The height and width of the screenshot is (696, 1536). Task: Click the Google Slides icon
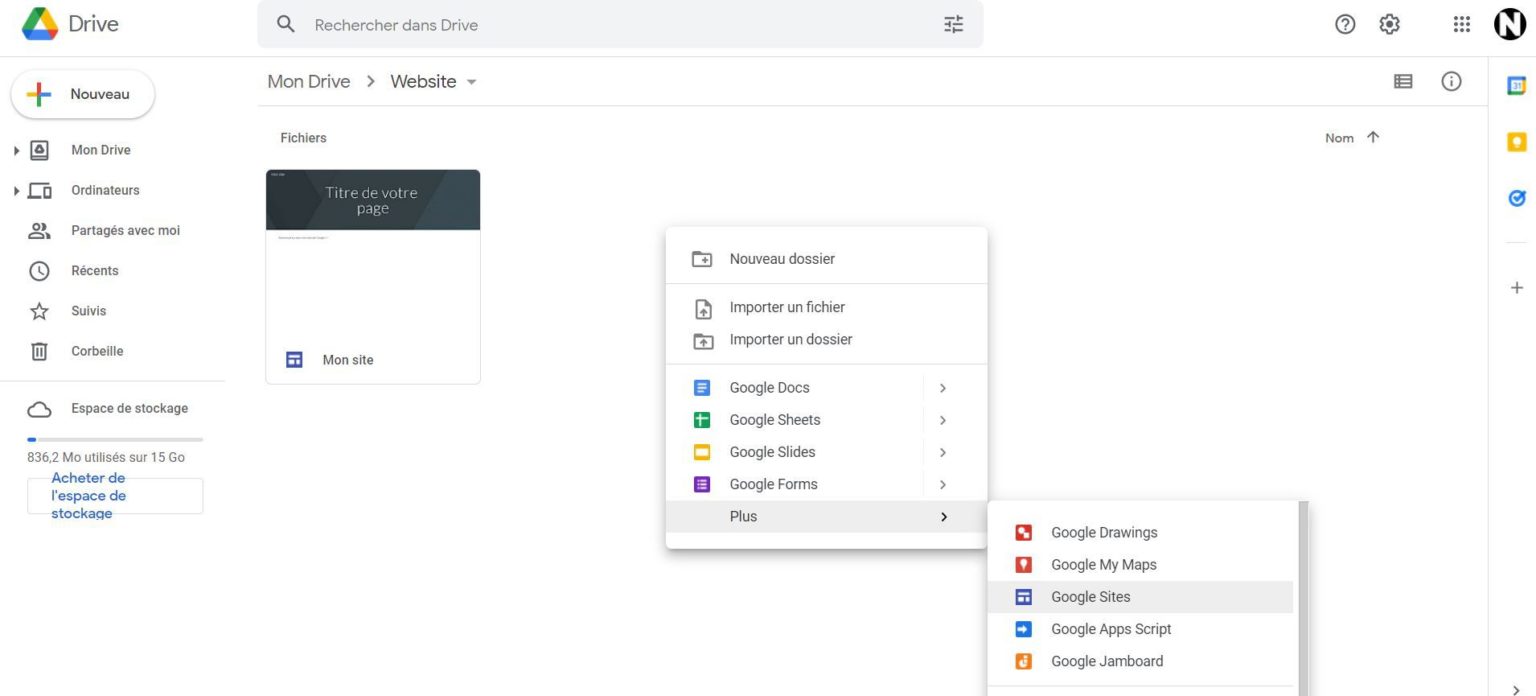pos(702,452)
